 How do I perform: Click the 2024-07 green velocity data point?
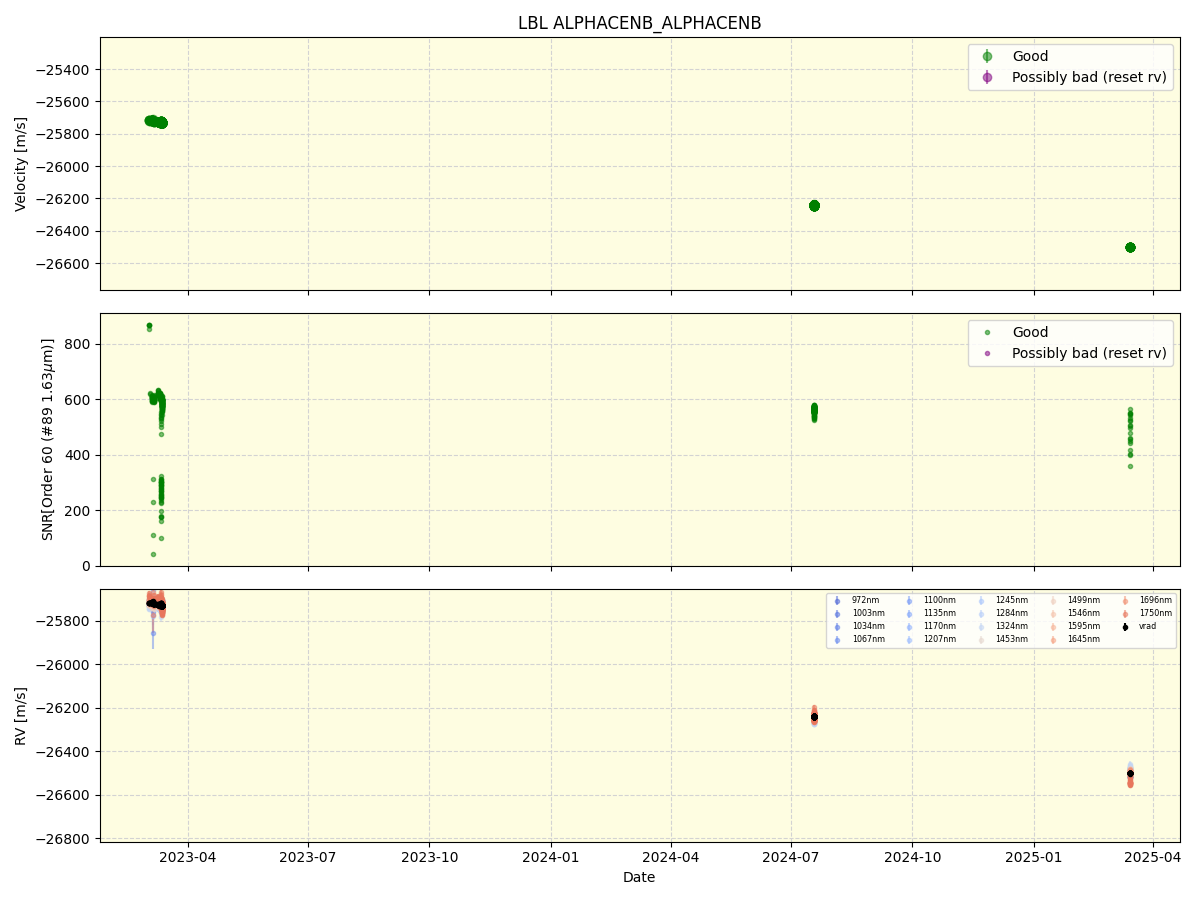tap(814, 205)
